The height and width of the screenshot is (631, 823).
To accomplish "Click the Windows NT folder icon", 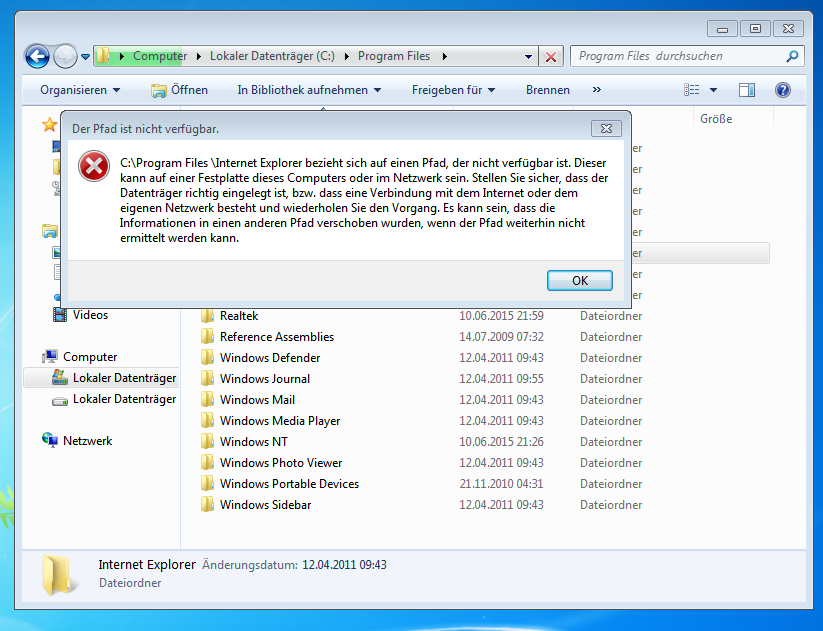I will (207, 441).
